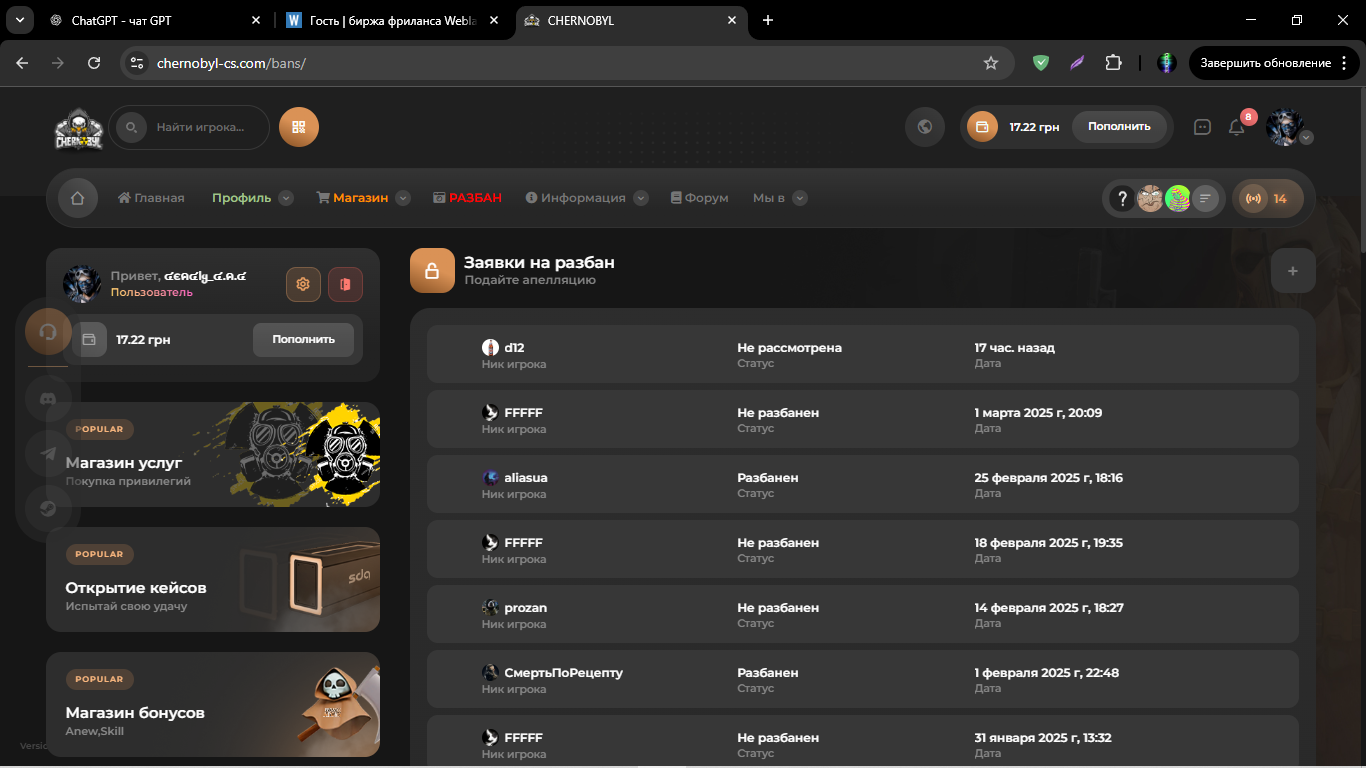This screenshot has width=1366, height=768.
Task: Click header Пополнить button
Action: click(x=1119, y=127)
